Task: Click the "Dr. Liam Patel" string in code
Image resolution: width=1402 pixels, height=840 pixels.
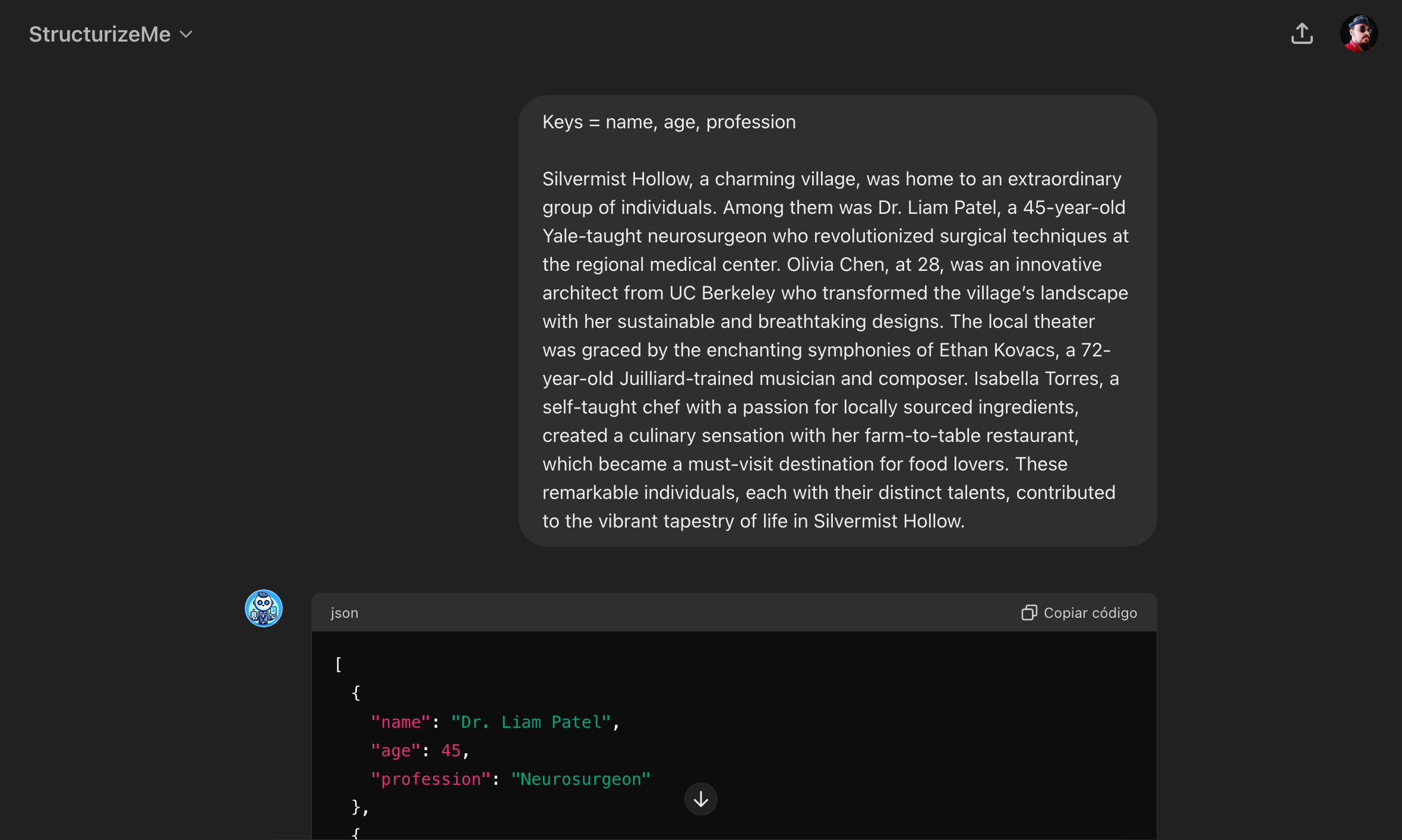Action: tap(531, 722)
